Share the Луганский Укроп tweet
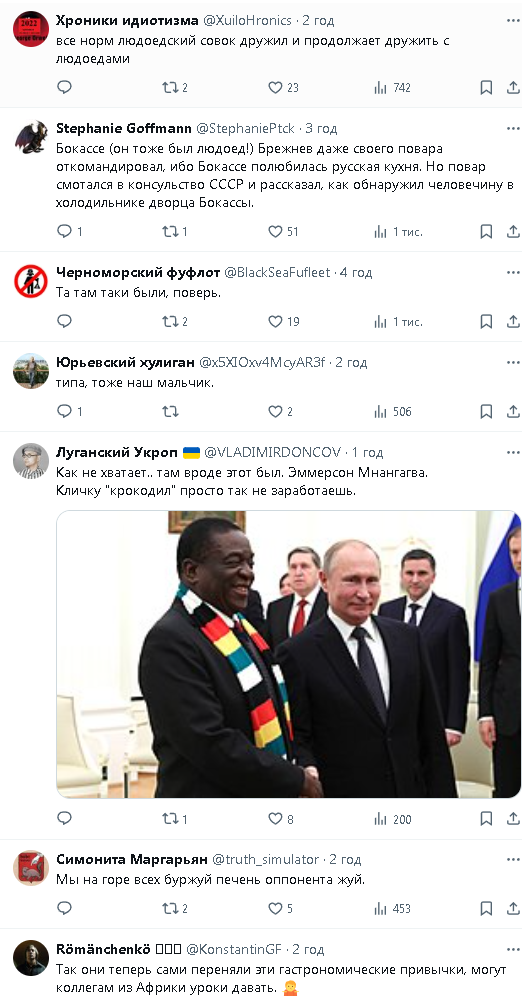 [x=513, y=818]
